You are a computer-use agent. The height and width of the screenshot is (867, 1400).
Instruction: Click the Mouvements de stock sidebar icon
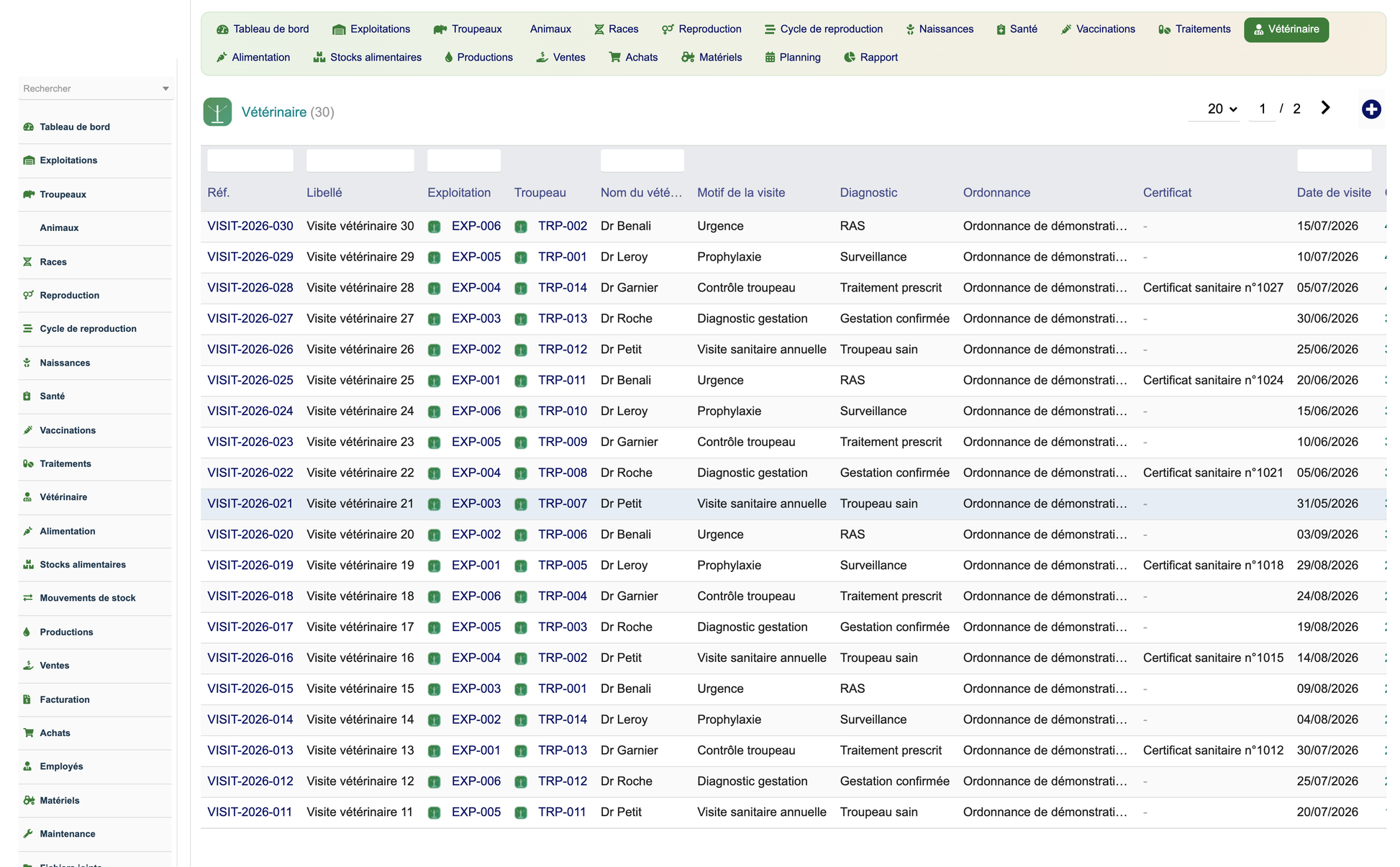pos(28,598)
